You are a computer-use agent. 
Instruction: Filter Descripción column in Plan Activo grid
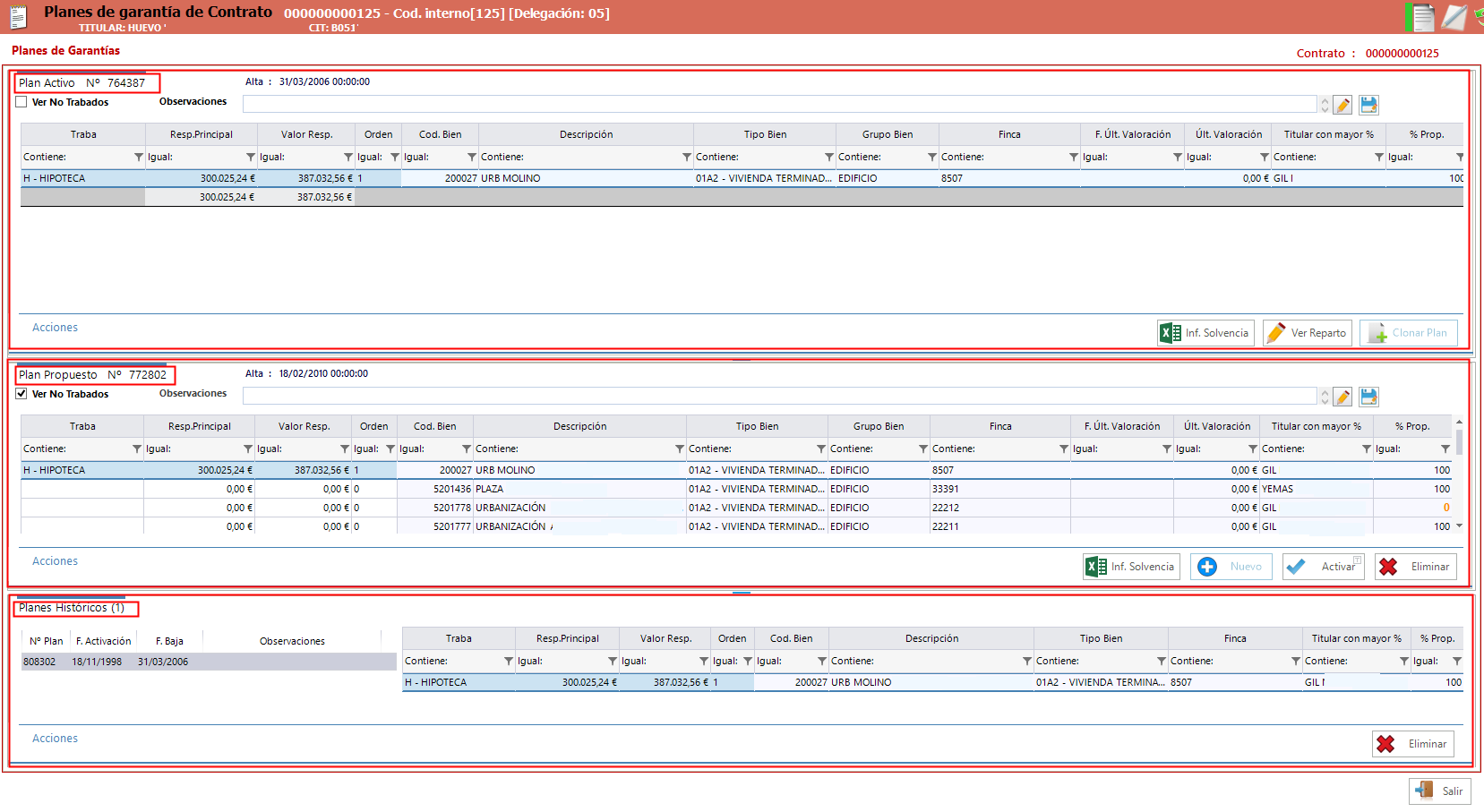(687, 157)
